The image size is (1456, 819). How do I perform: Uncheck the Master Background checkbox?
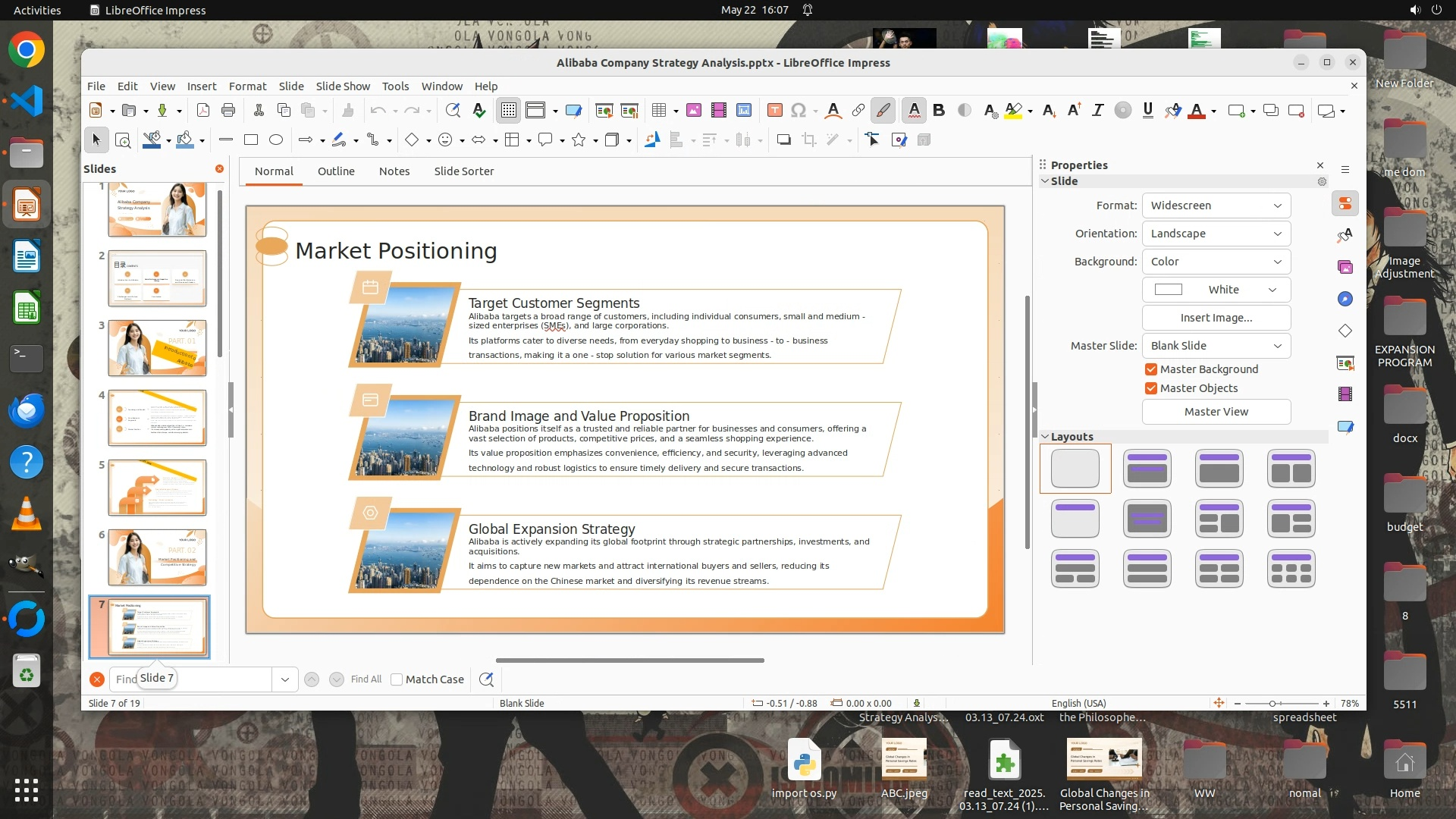(1151, 369)
